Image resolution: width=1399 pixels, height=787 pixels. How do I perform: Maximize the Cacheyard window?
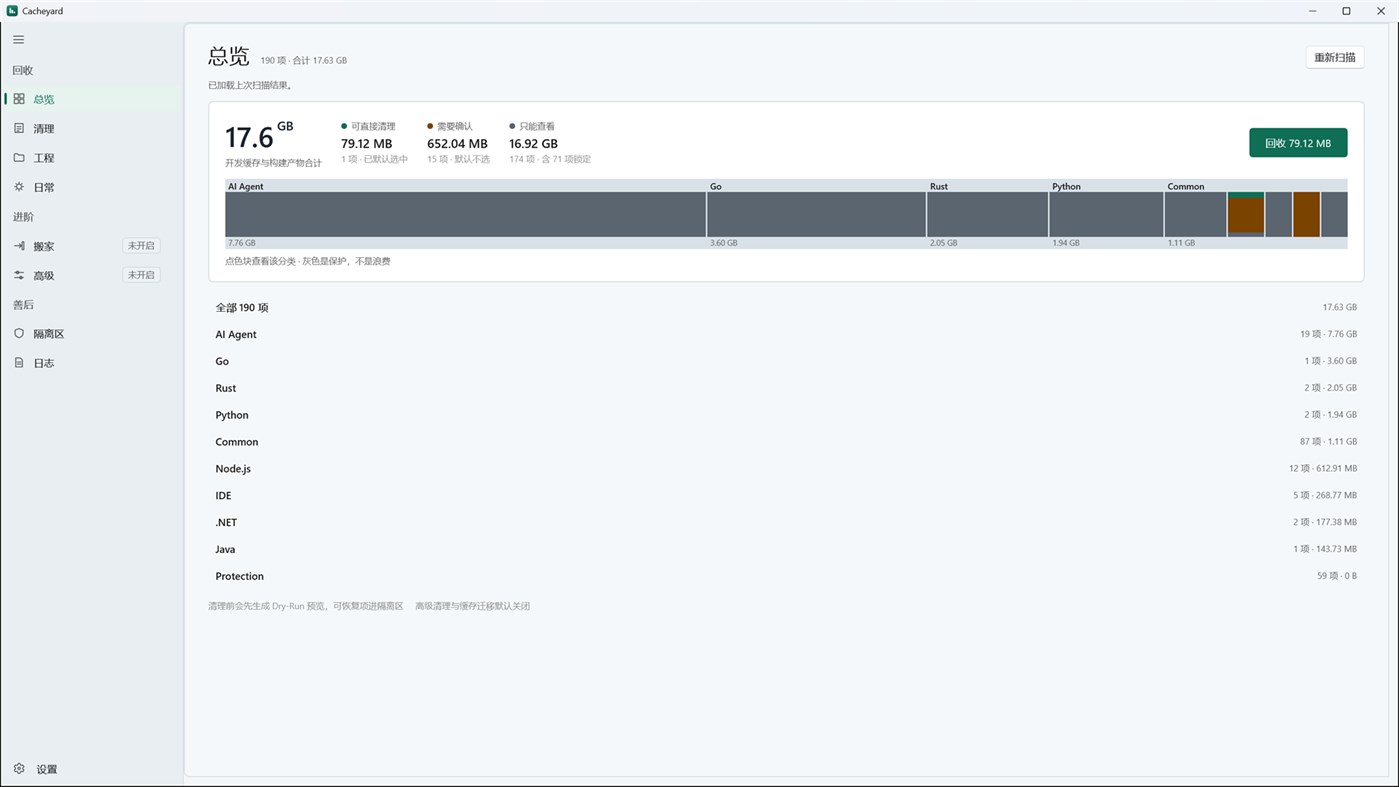point(1346,11)
